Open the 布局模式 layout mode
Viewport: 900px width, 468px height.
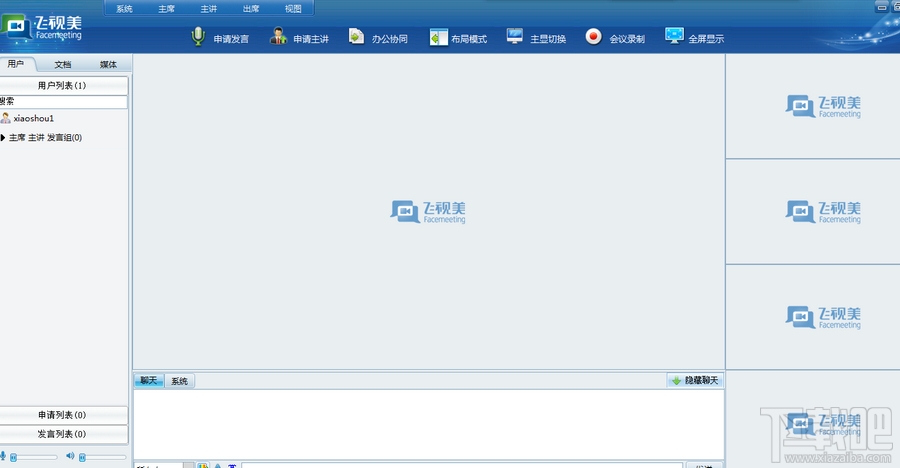point(458,38)
